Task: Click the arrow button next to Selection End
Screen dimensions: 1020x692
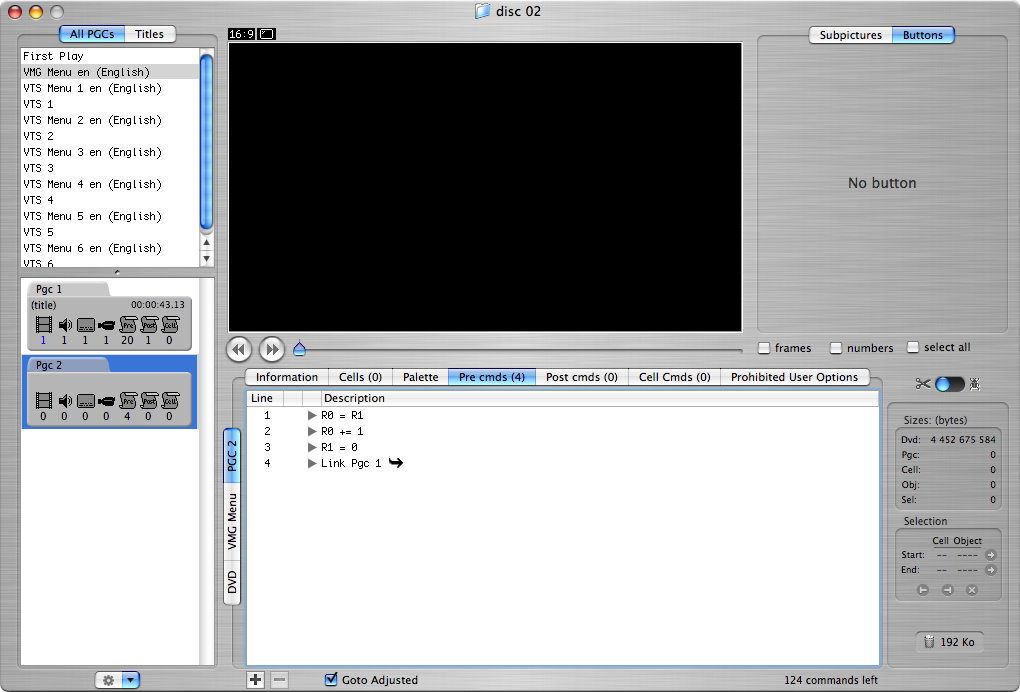Action: tap(991, 570)
